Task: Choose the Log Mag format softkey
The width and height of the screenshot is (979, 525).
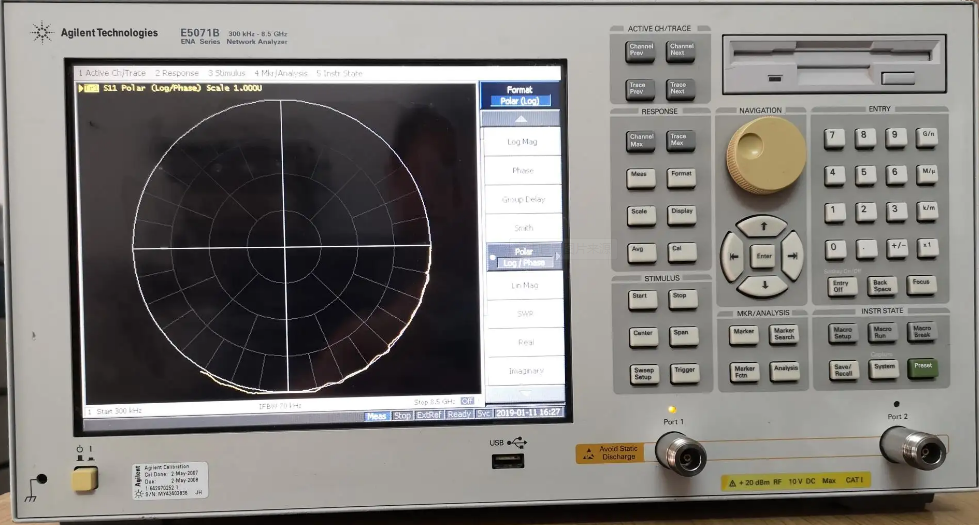Action: click(x=522, y=142)
